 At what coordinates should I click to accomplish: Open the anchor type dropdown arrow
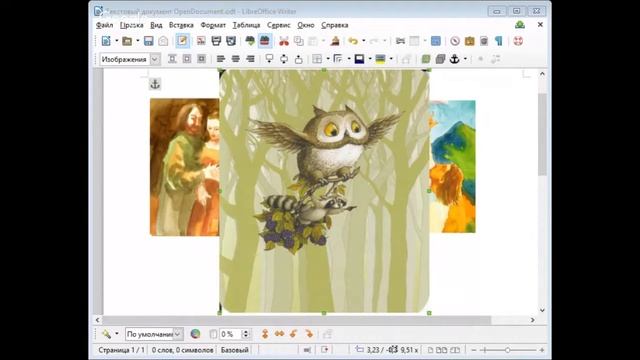(465, 59)
